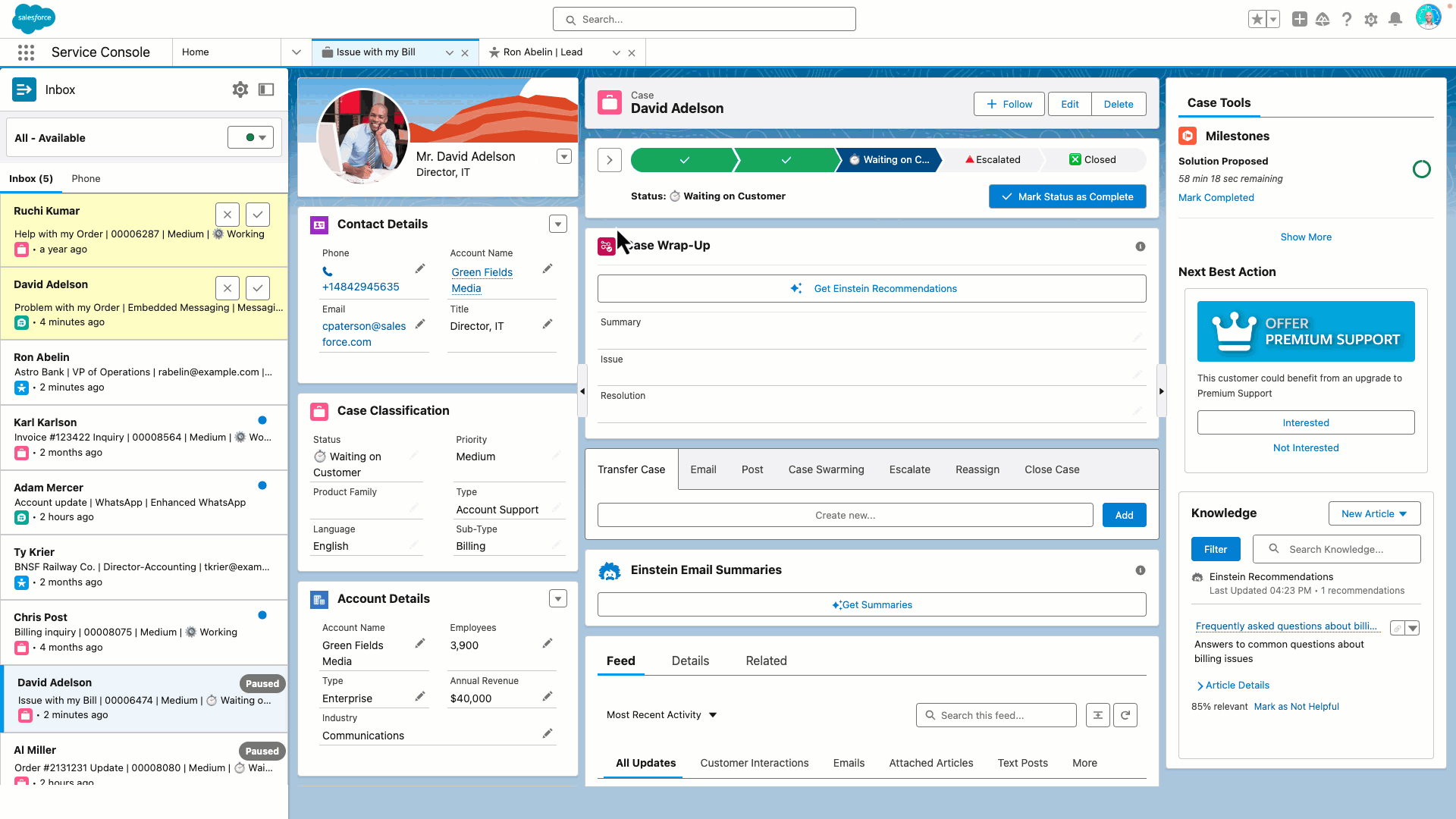Open the Related tab

point(766,661)
